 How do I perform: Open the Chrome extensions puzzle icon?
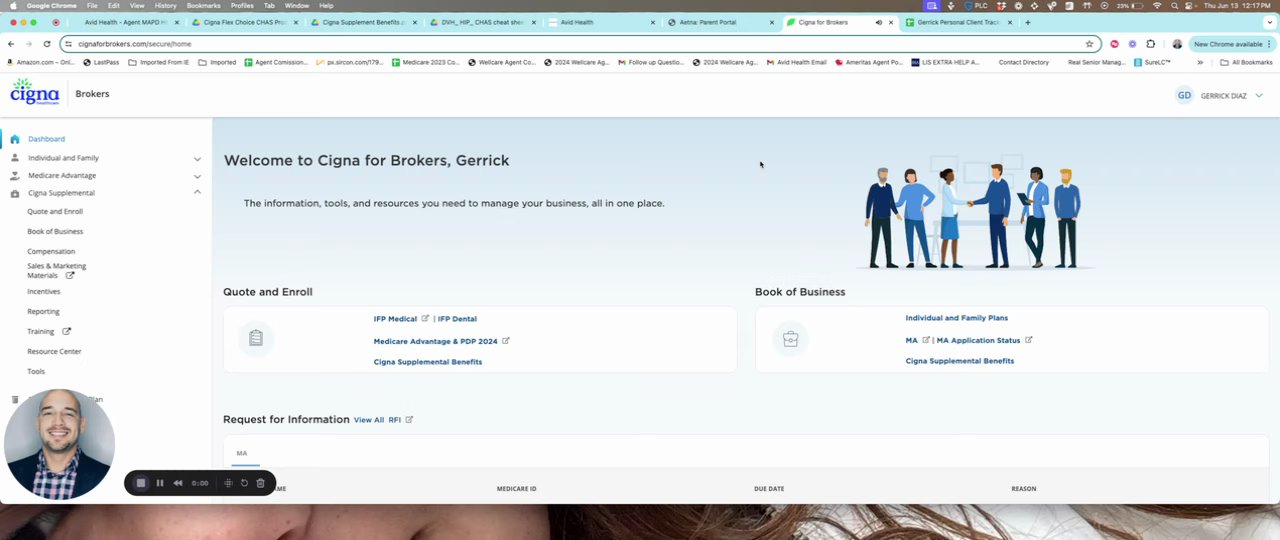pyautogui.click(x=1150, y=44)
